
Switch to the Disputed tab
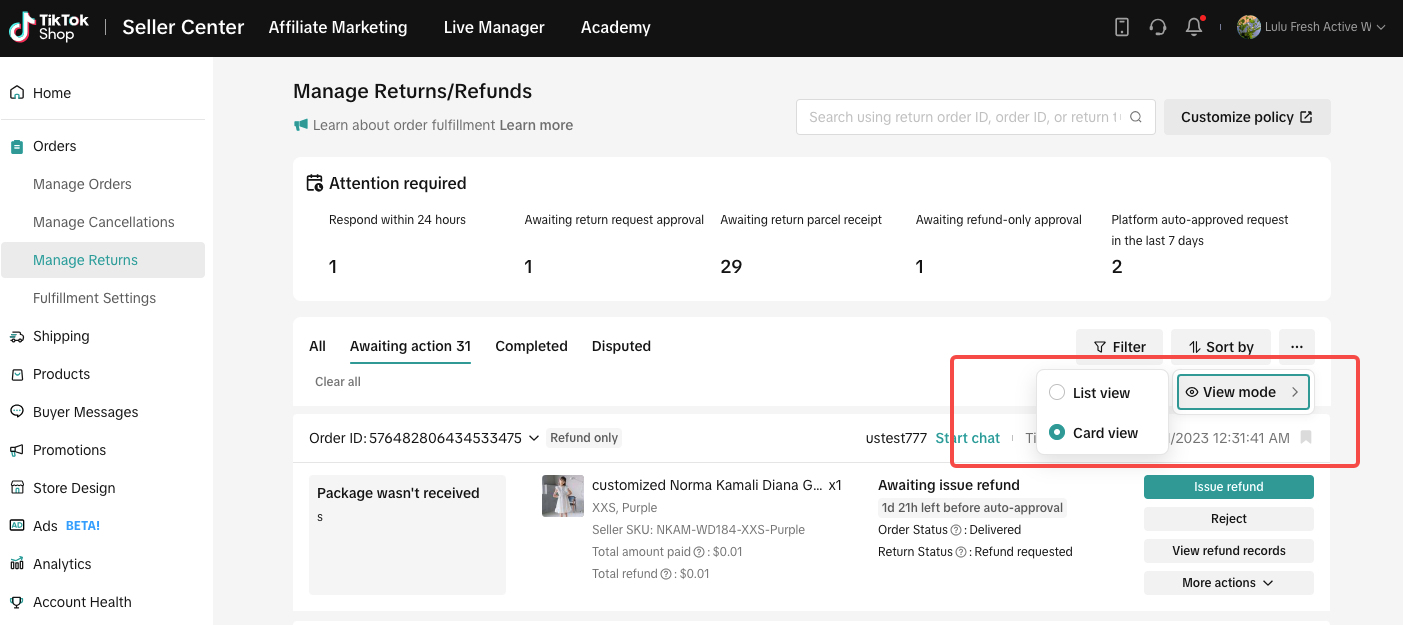(x=621, y=346)
